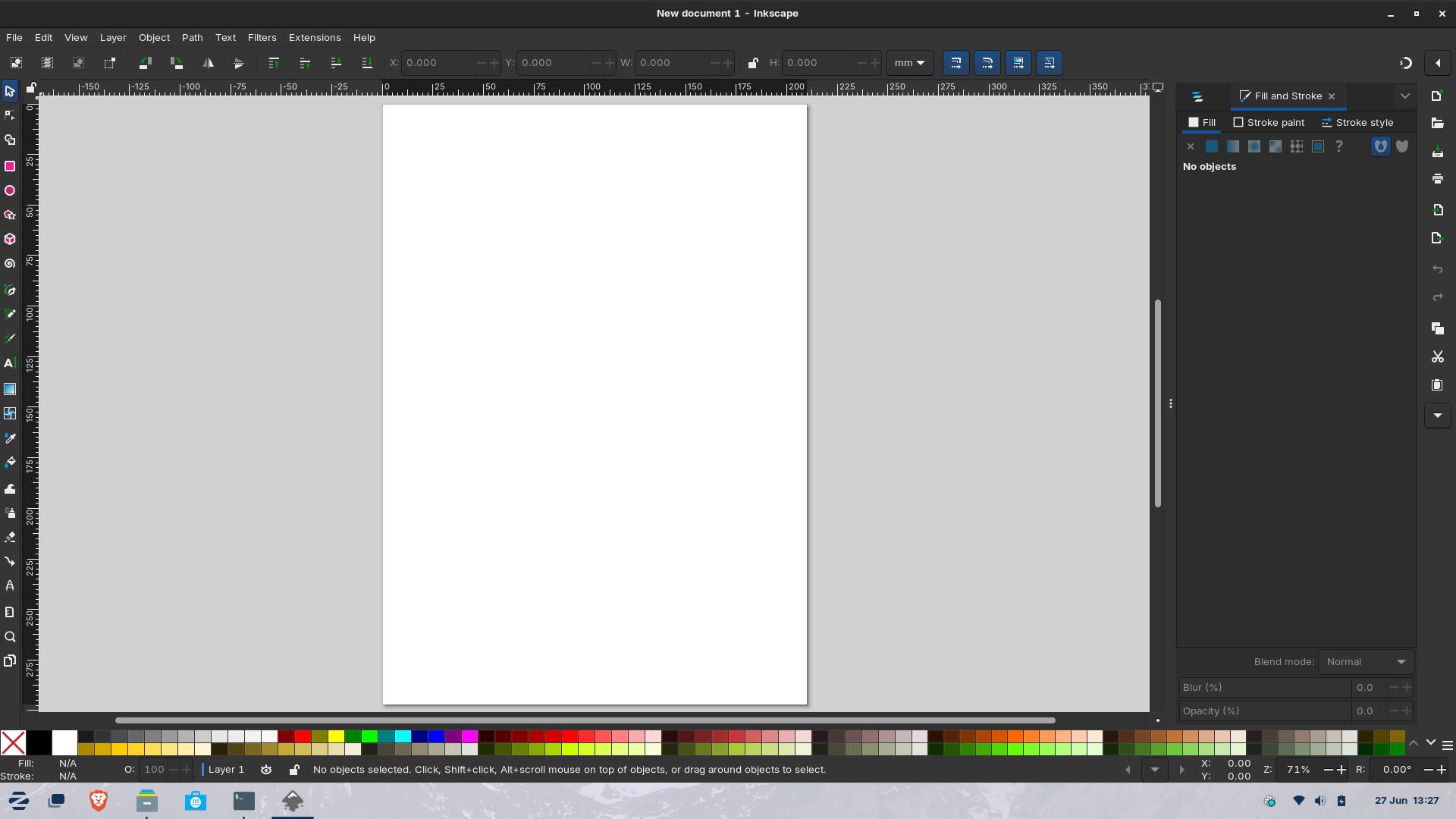Enable even-odd fill rule button

1381,146
